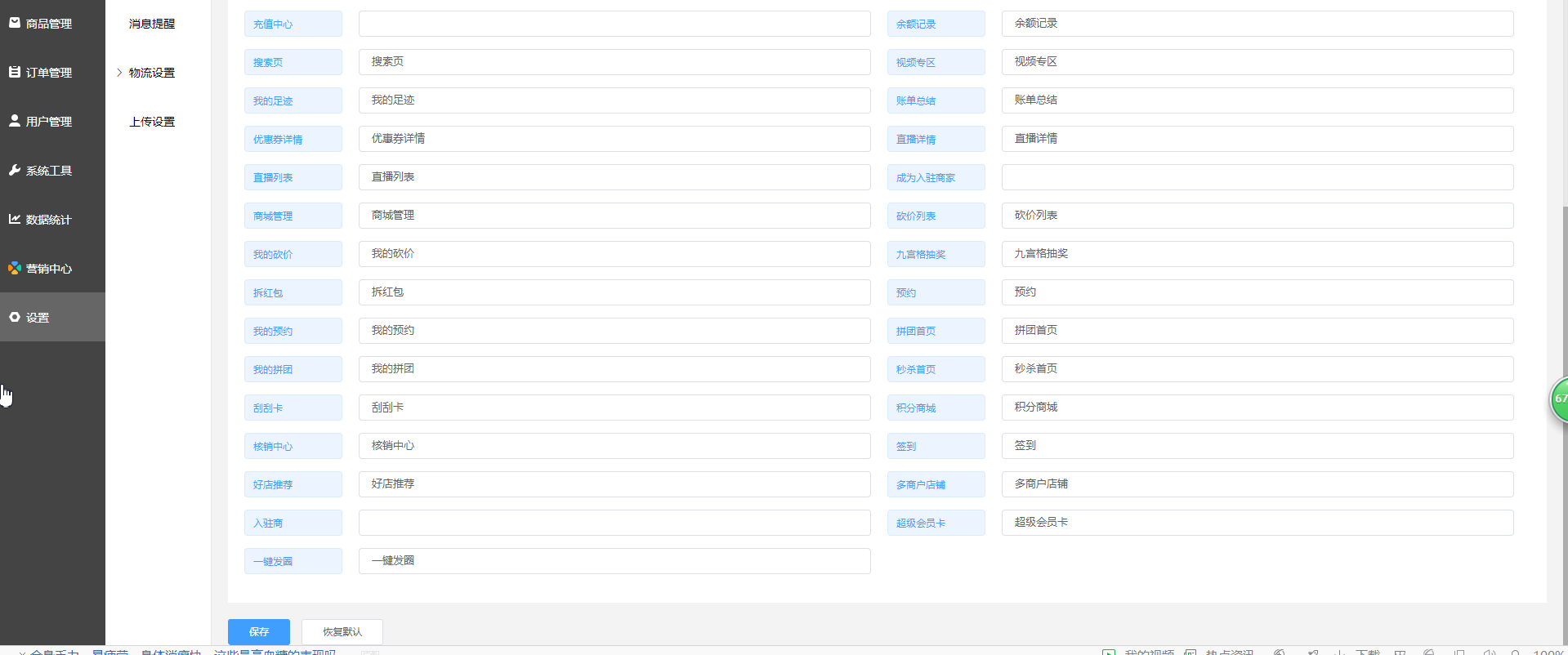Click the 超级会员卡 name input field
Viewport: 1568px width, 655px height.
(1258, 523)
